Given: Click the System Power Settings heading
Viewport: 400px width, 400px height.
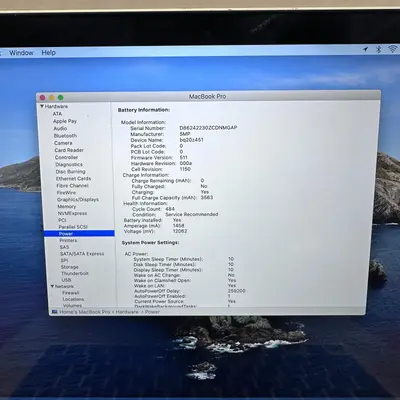Looking at the screenshot, I should [x=150, y=242].
